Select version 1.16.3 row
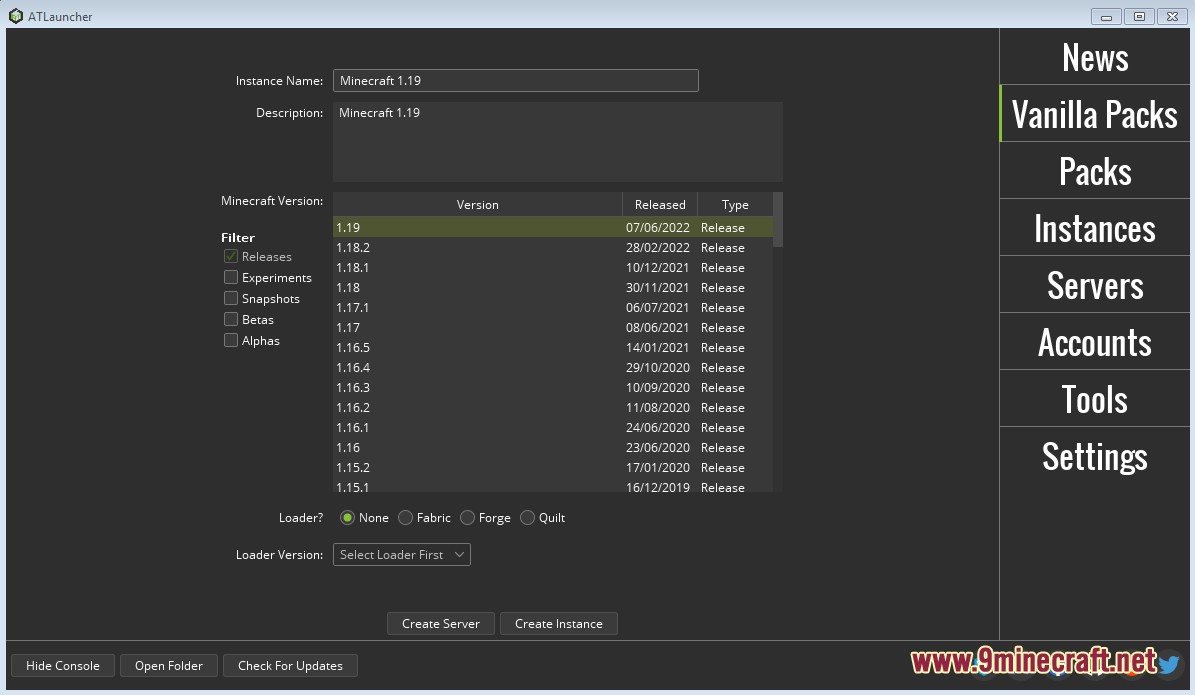The image size is (1195, 695). [553, 387]
